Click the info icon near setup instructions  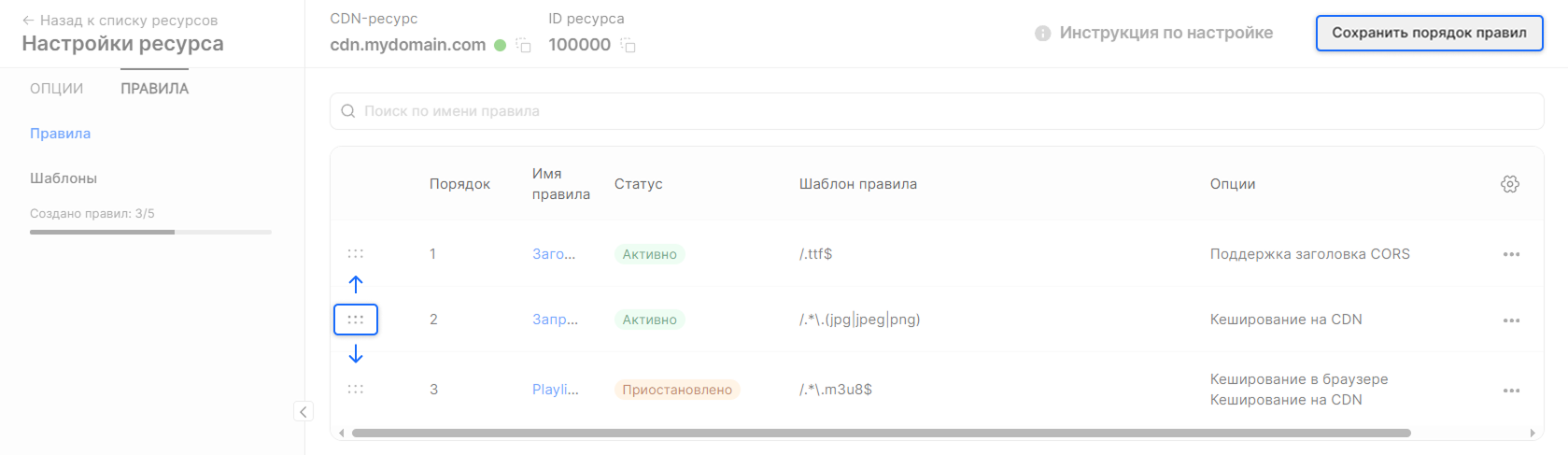point(1042,34)
